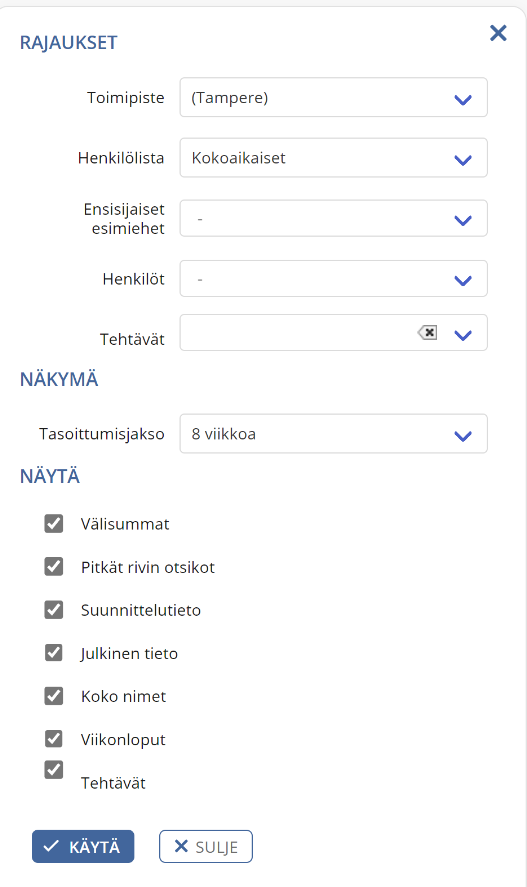Screen dimensions: 527x887
Task: Toggle the Koko nimet checkbox
Action: pyautogui.click(x=54, y=695)
